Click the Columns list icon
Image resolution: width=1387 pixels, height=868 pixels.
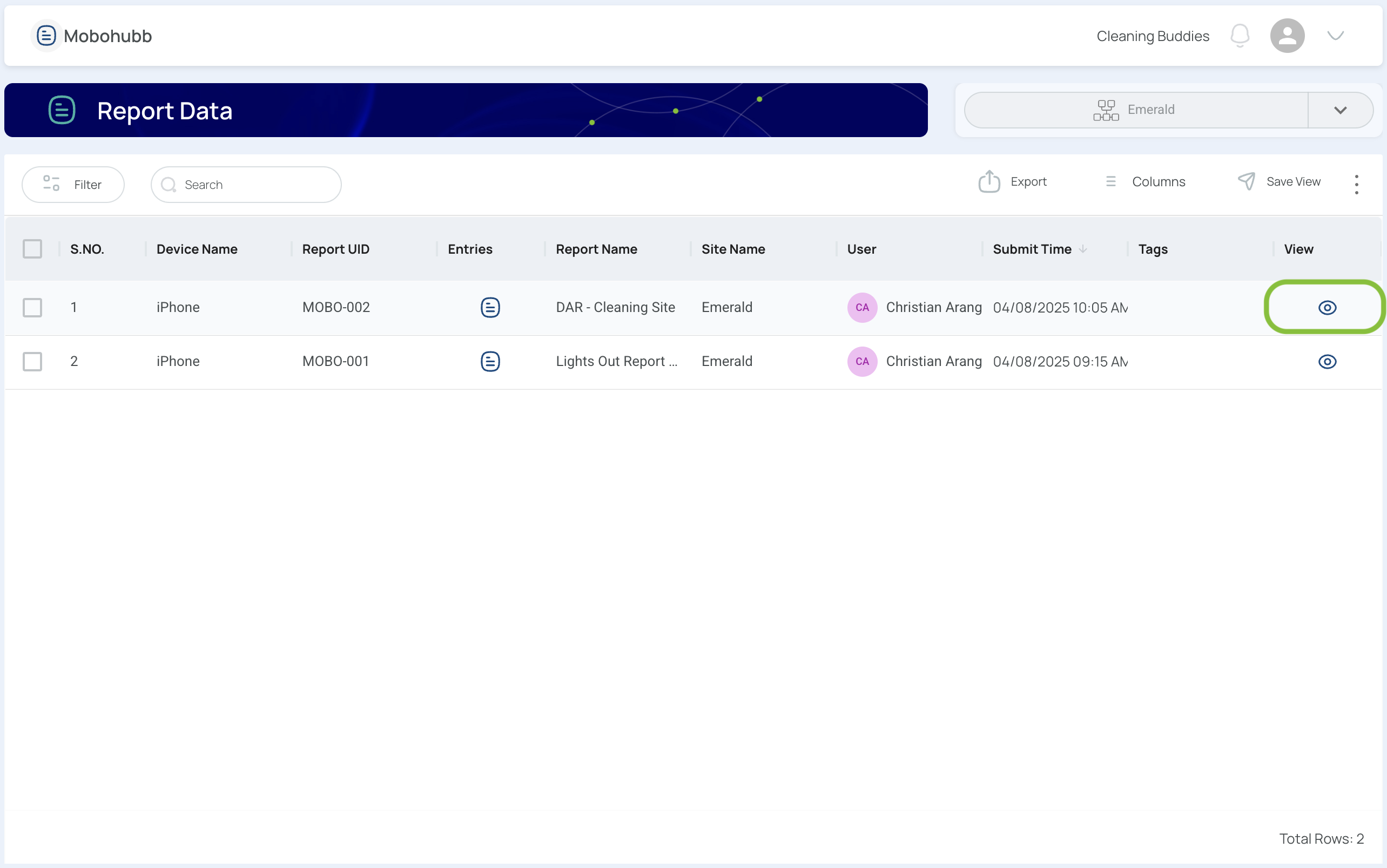tap(1111, 181)
